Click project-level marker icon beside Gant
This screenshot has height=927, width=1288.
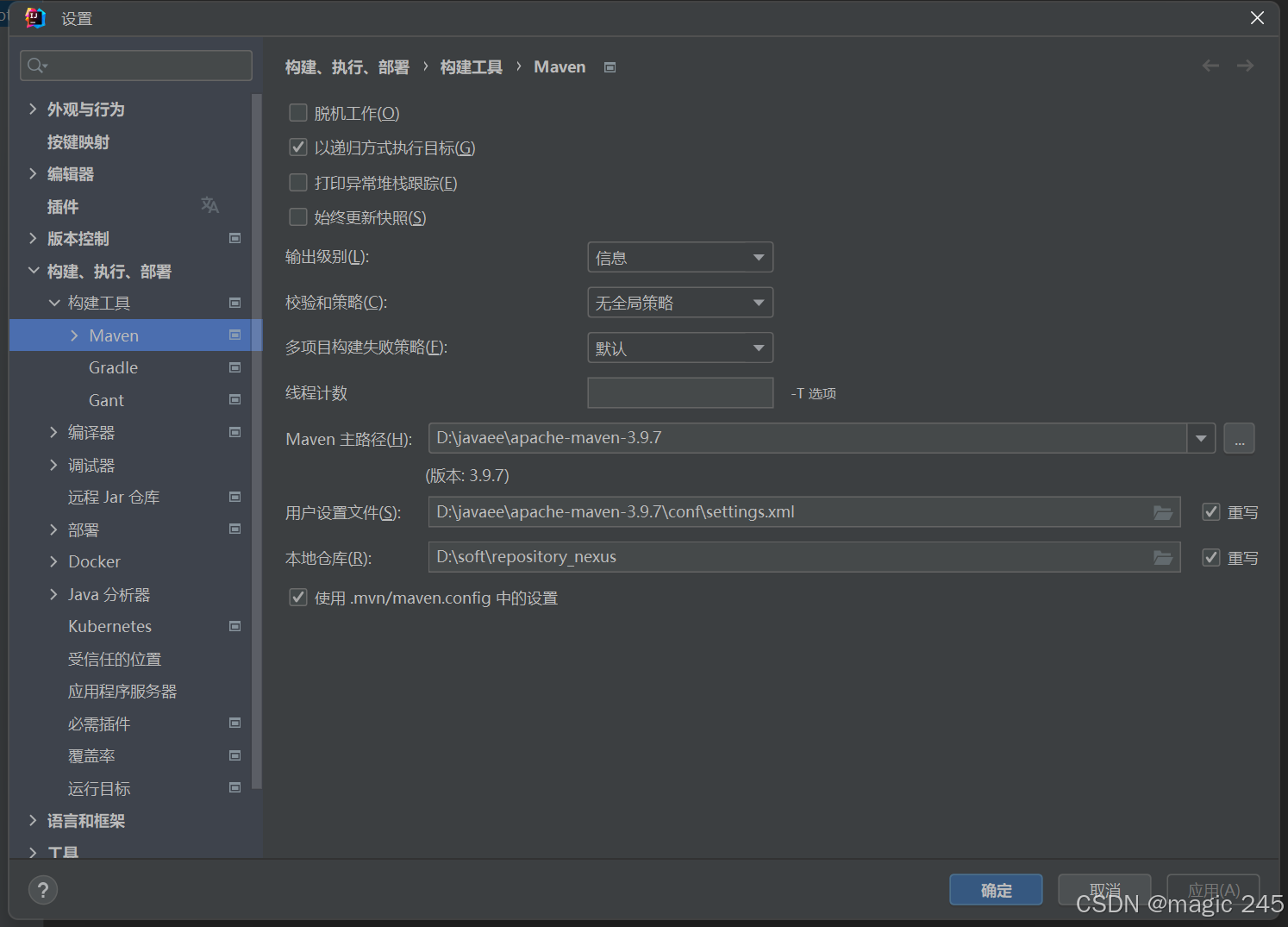(234, 399)
